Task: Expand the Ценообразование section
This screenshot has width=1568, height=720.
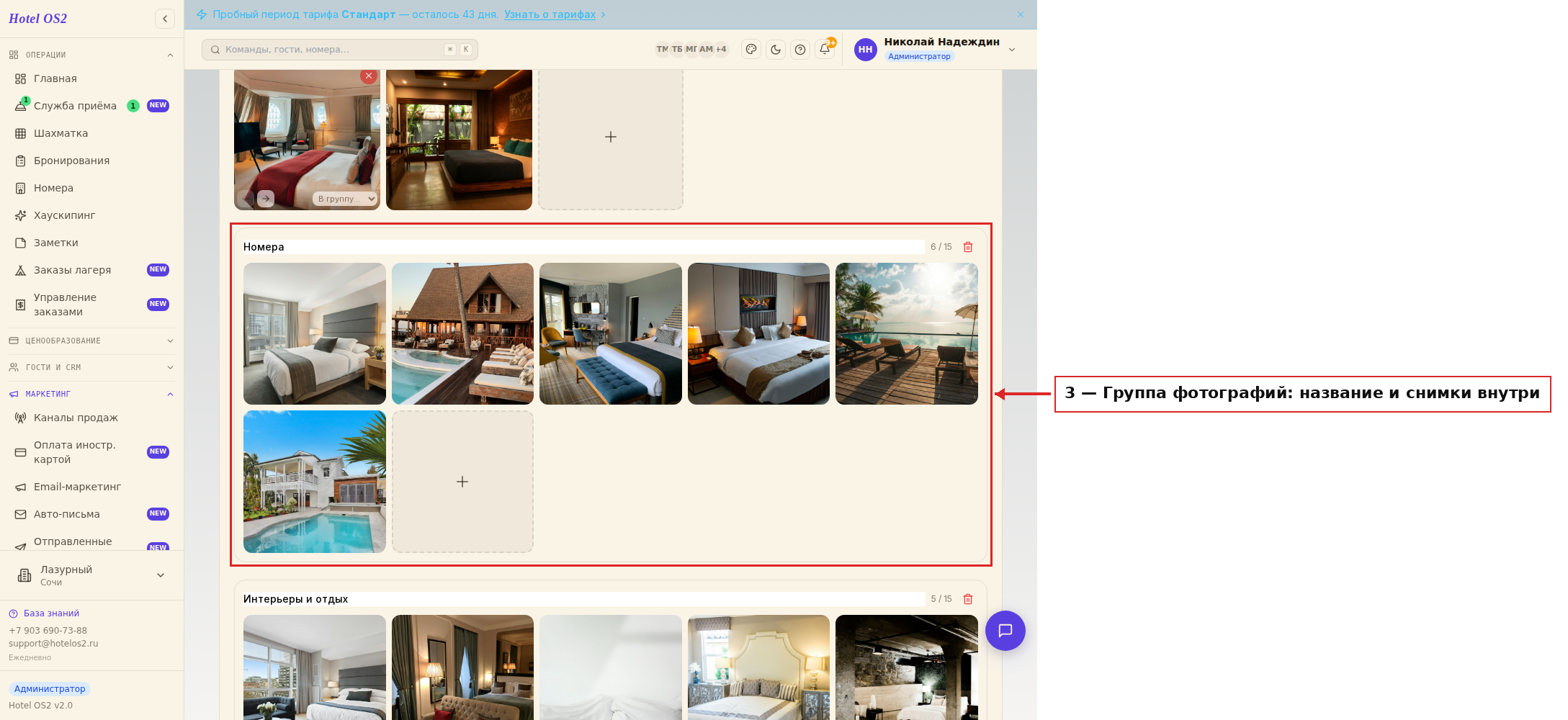Action: tap(91, 341)
